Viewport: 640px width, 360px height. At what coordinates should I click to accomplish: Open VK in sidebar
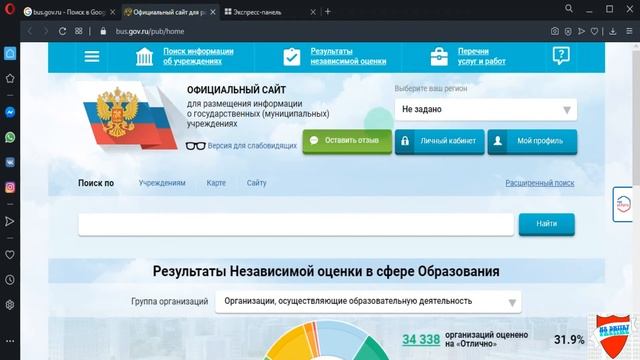[x=10, y=162]
